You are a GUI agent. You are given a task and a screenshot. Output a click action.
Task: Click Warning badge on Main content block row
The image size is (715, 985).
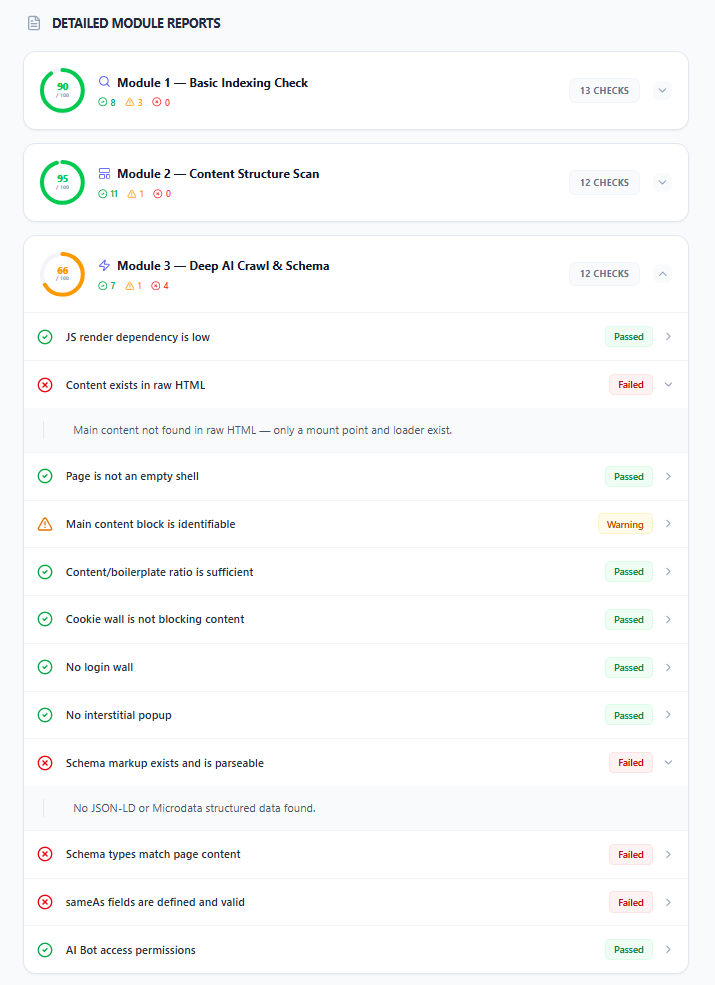[x=625, y=524]
